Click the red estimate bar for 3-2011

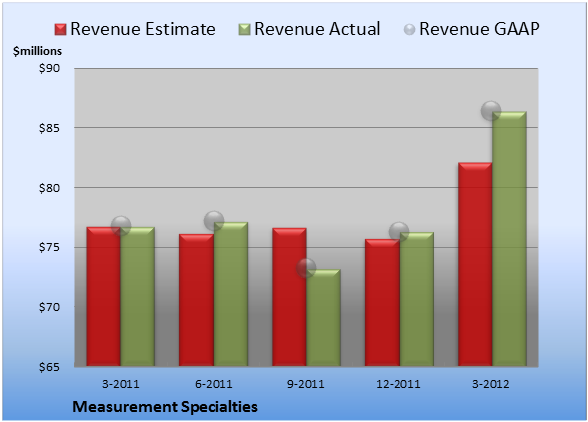[x=104, y=296]
